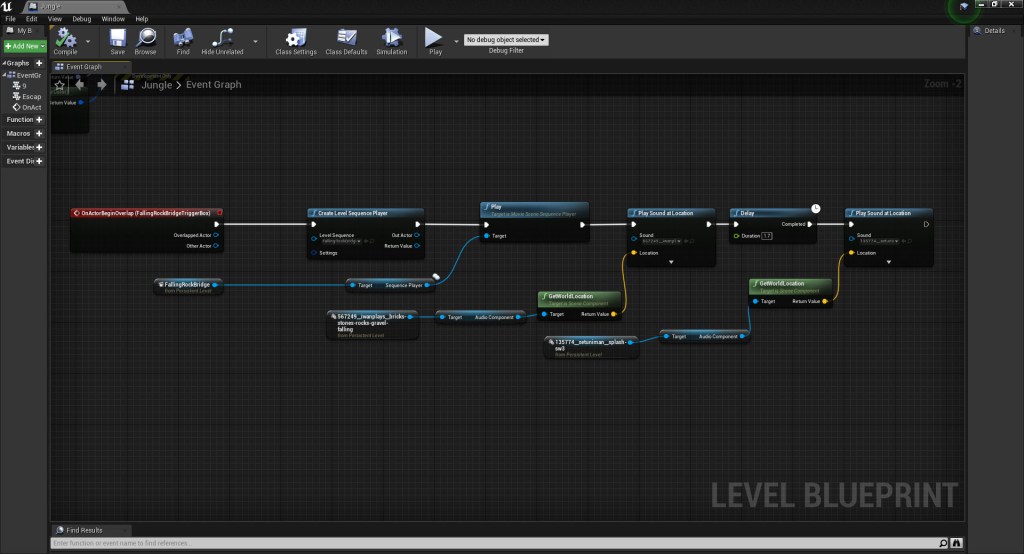Open the debug object selection dropdown

coord(506,40)
